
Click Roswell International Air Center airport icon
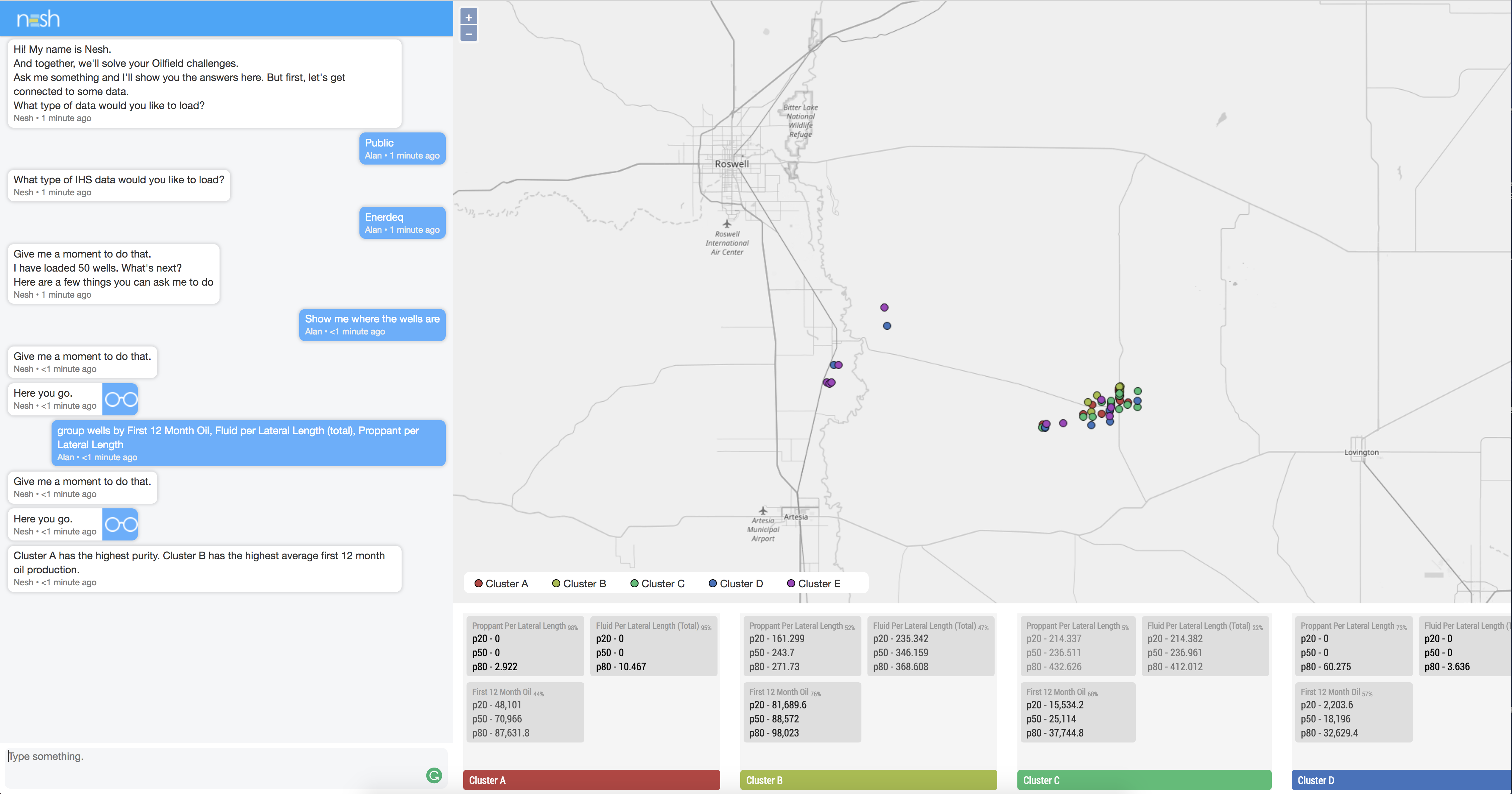(727, 224)
